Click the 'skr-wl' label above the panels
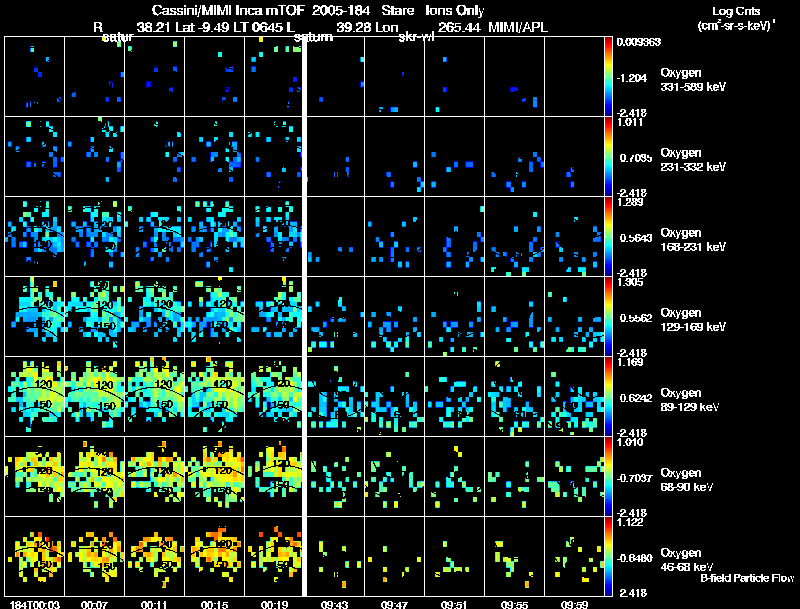Viewport: 800px width, 609px height. 416,37
